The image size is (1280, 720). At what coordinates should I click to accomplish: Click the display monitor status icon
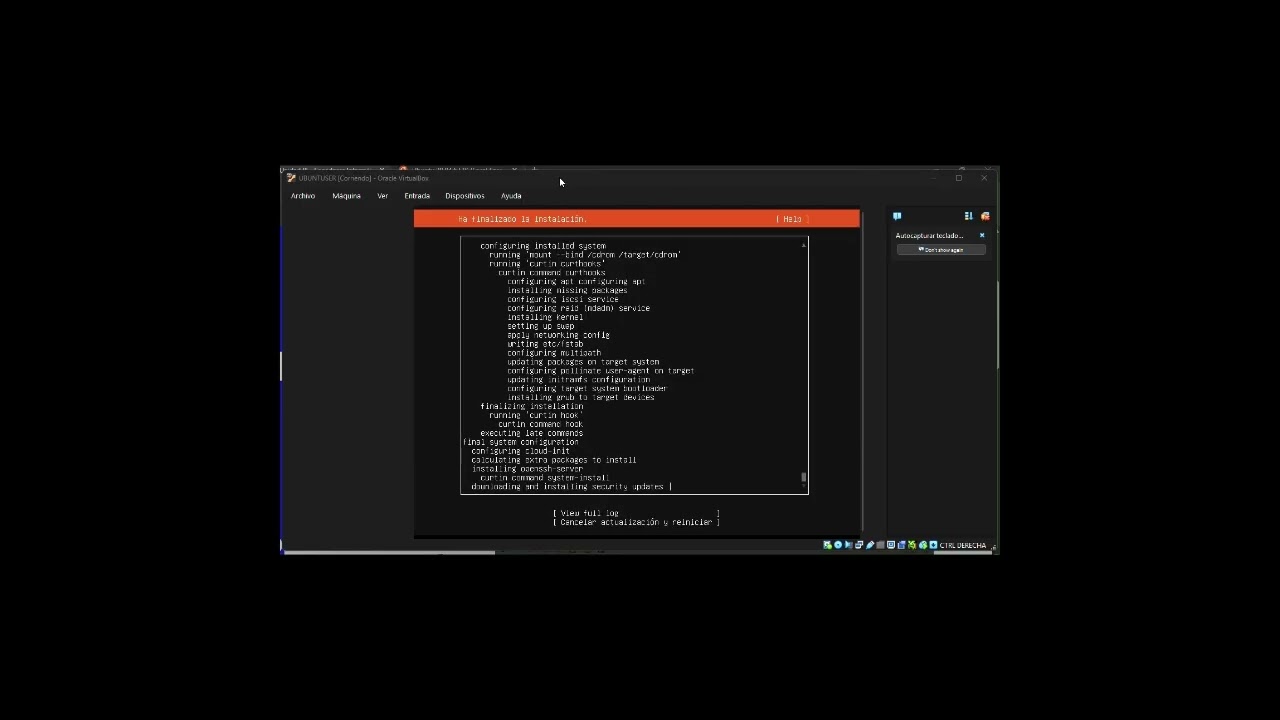(891, 545)
